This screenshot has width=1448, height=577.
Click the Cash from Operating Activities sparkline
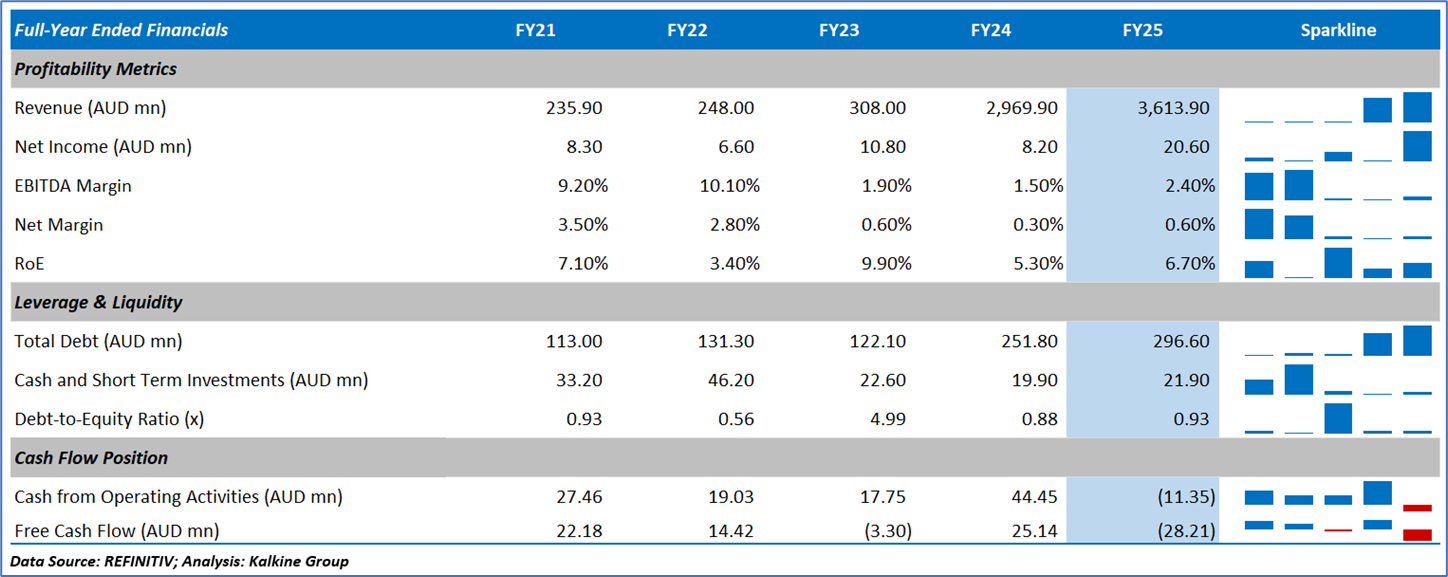pyautogui.click(x=1338, y=496)
